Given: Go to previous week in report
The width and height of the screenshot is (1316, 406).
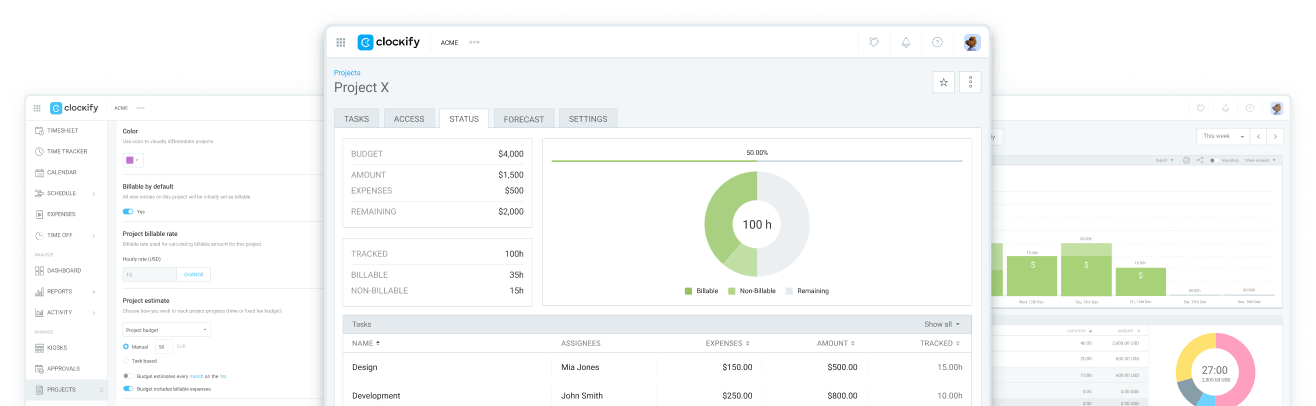Looking at the screenshot, I should 1259,135.
